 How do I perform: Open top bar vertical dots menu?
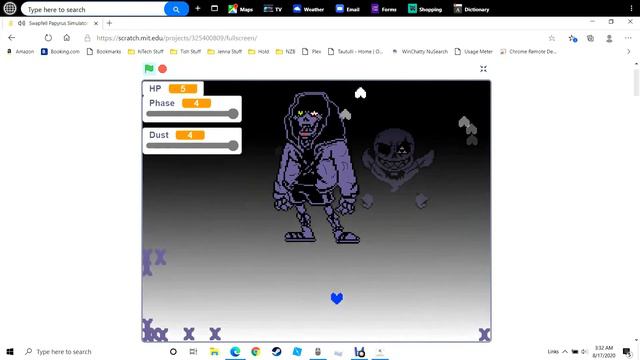pos(631,8)
